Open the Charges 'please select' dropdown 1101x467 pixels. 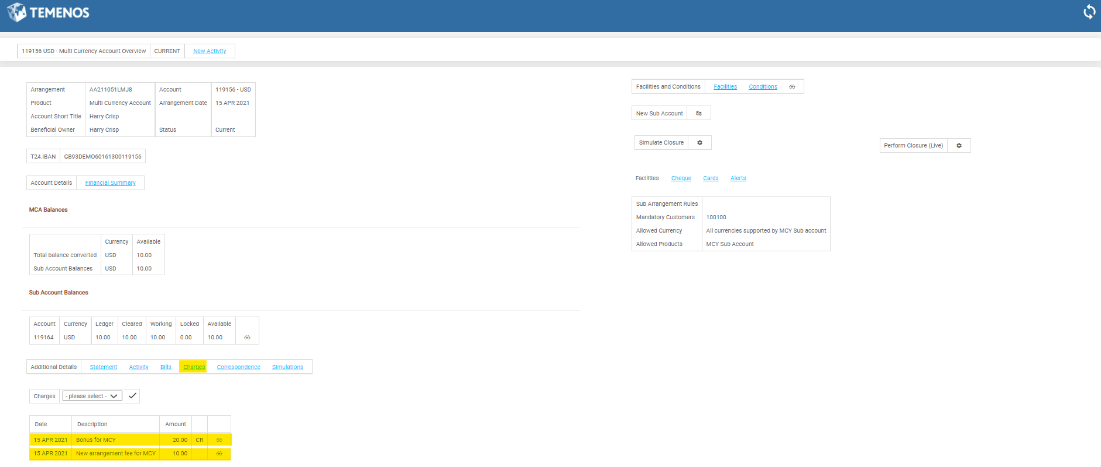click(91, 396)
